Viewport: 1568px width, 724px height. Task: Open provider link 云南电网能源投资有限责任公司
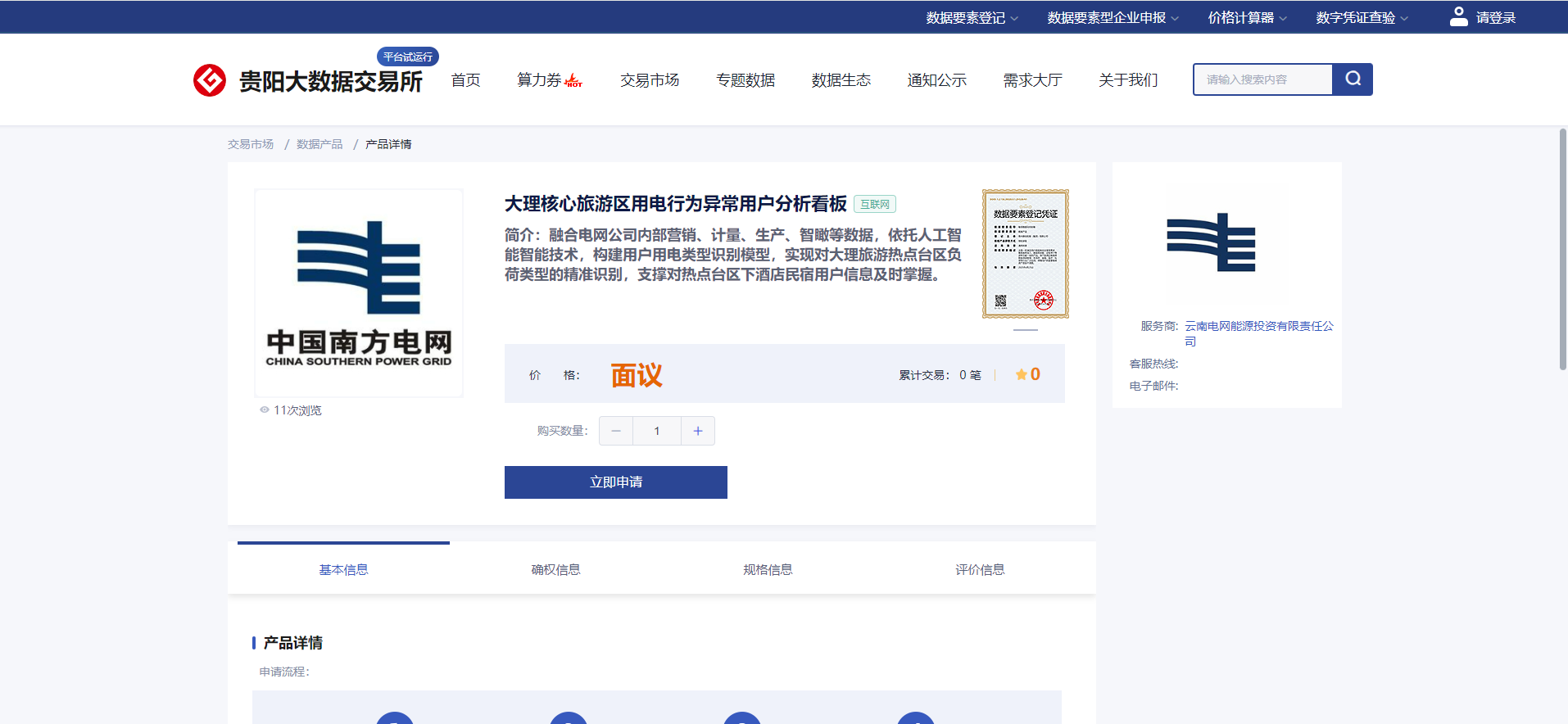(x=1259, y=333)
